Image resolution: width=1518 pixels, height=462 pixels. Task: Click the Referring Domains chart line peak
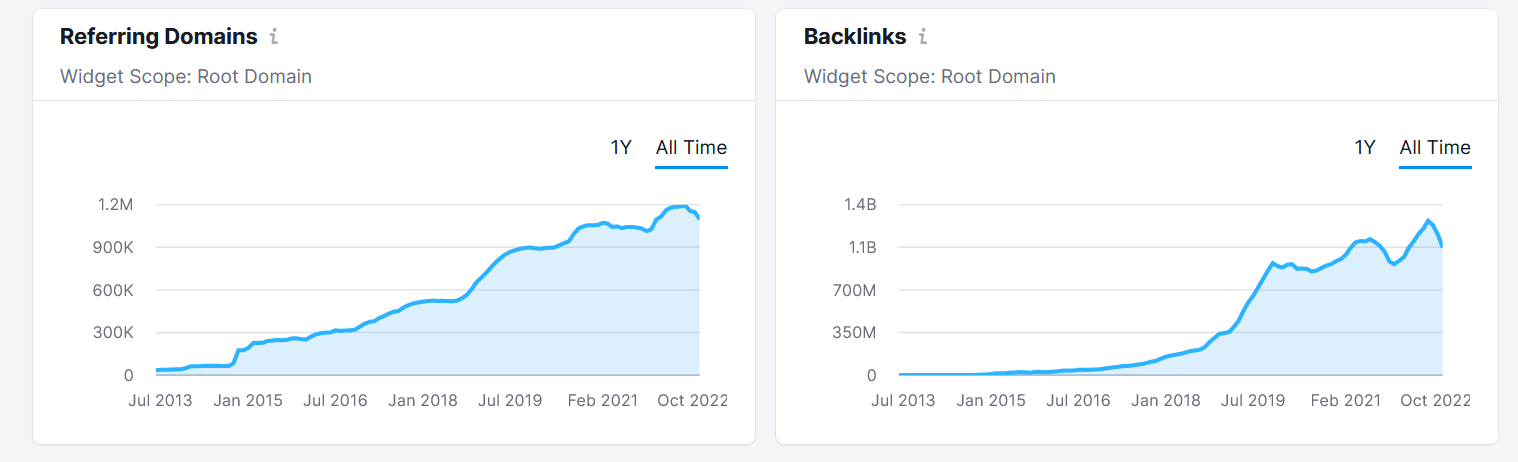[x=684, y=206]
